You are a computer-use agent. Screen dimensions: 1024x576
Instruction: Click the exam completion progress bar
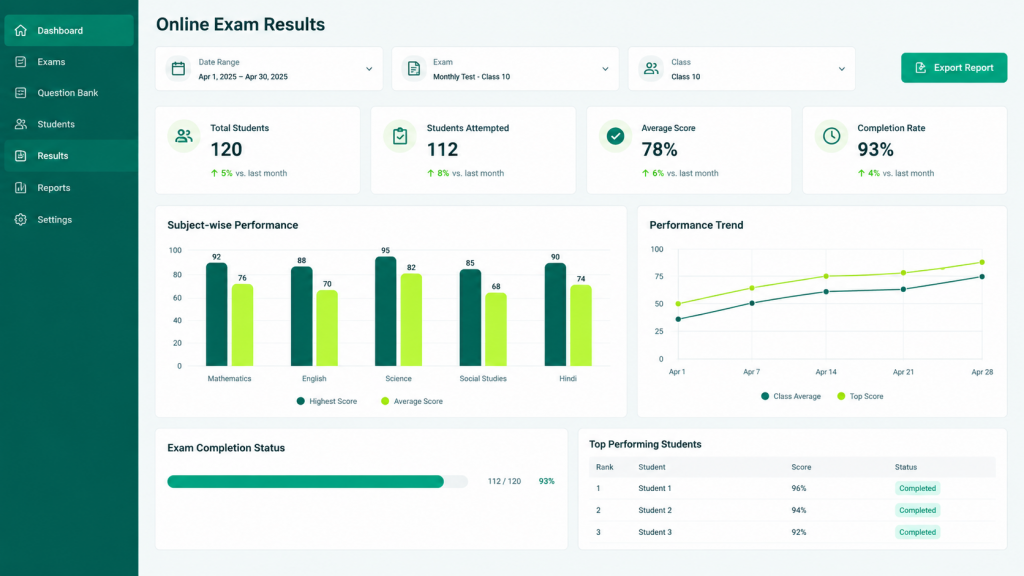[x=317, y=481]
